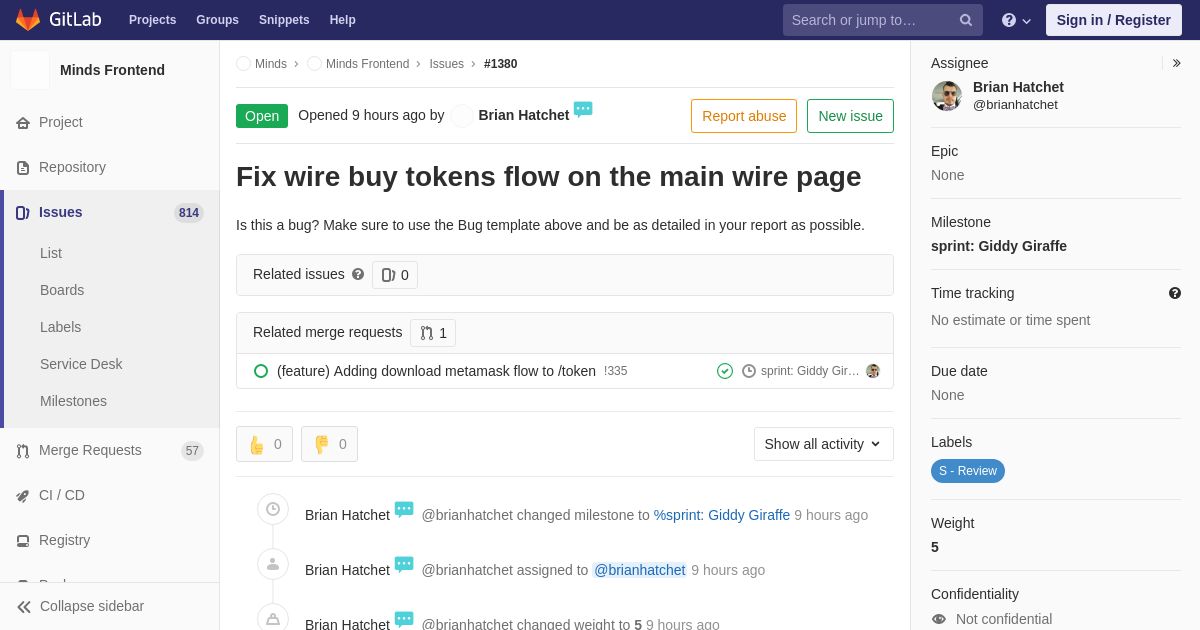Click the Issues breadcrumb link
The image size is (1200, 630).
[447, 64]
